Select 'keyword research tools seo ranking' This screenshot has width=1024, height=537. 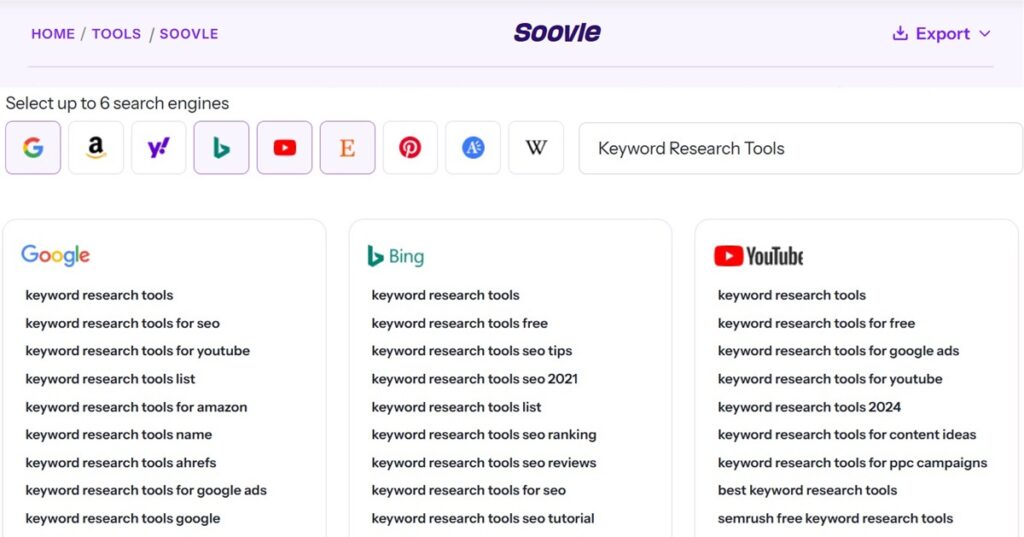(x=484, y=434)
